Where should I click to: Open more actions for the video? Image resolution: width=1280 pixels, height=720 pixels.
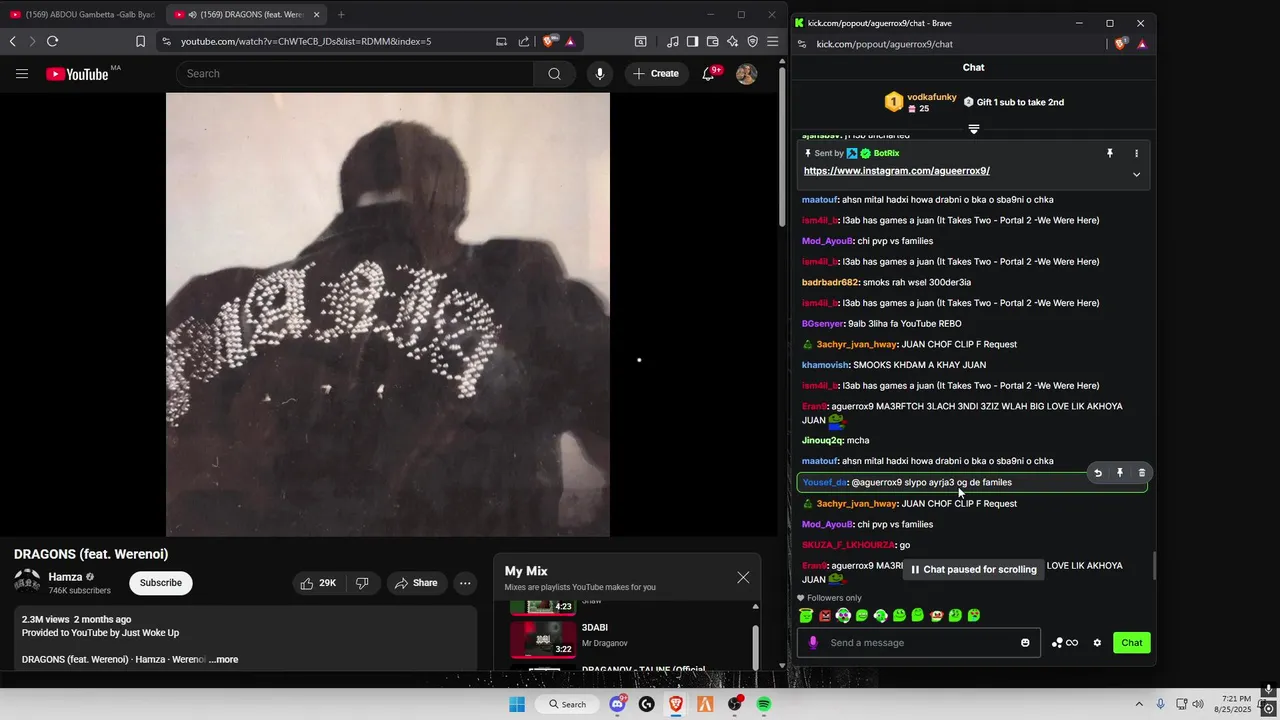point(465,583)
